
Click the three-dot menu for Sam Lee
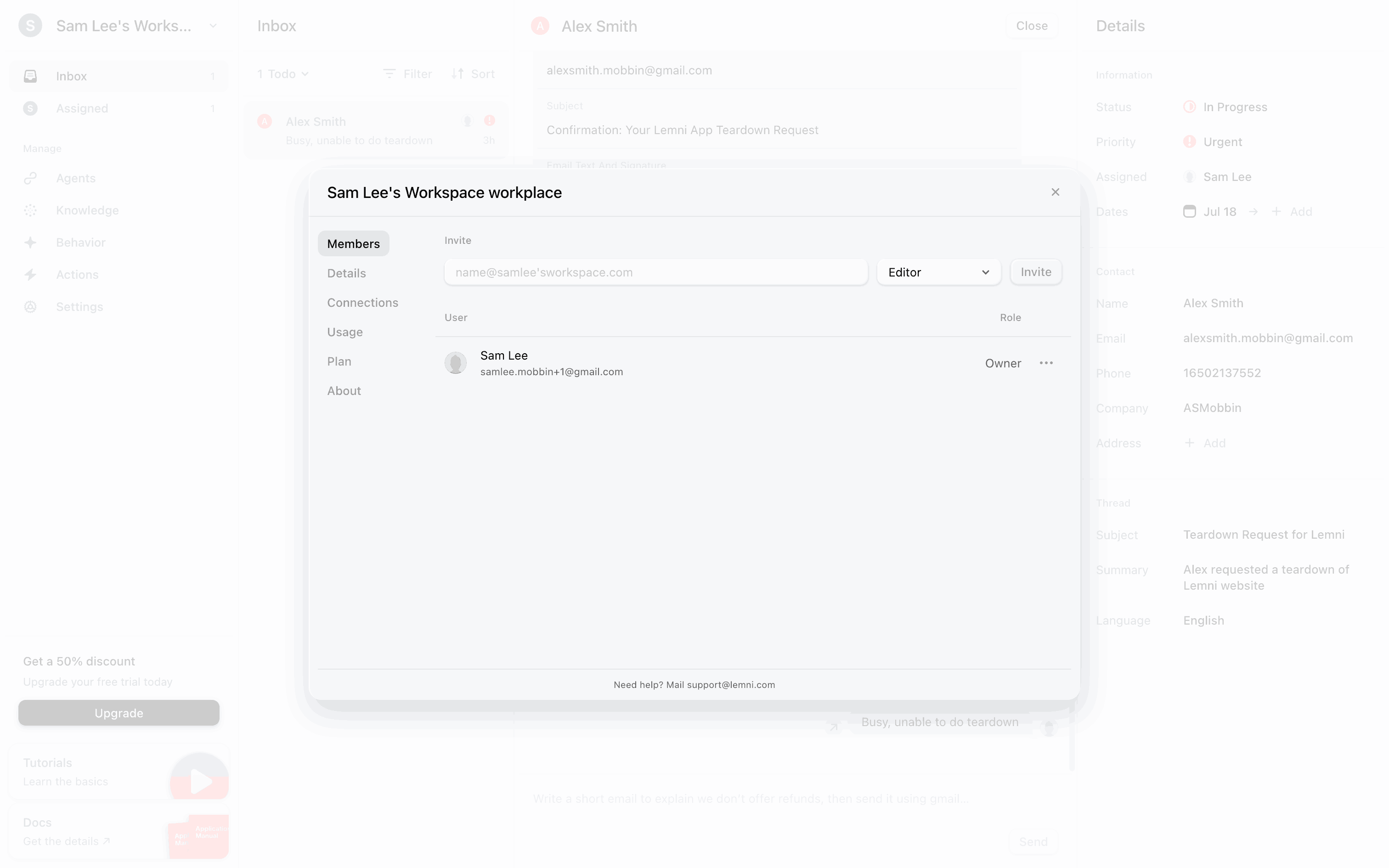click(x=1046, y=363)
